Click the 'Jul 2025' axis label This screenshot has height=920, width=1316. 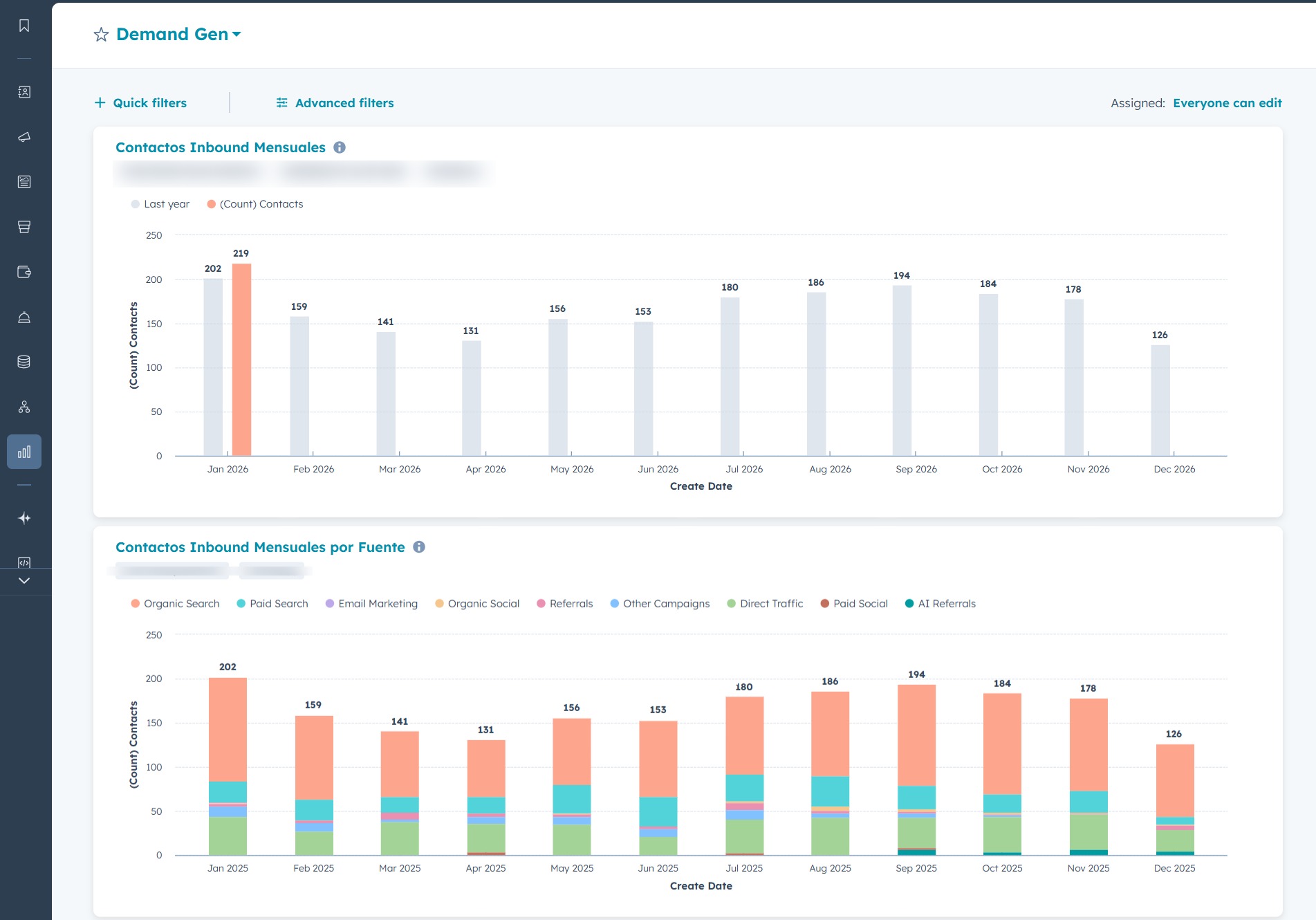744,868
